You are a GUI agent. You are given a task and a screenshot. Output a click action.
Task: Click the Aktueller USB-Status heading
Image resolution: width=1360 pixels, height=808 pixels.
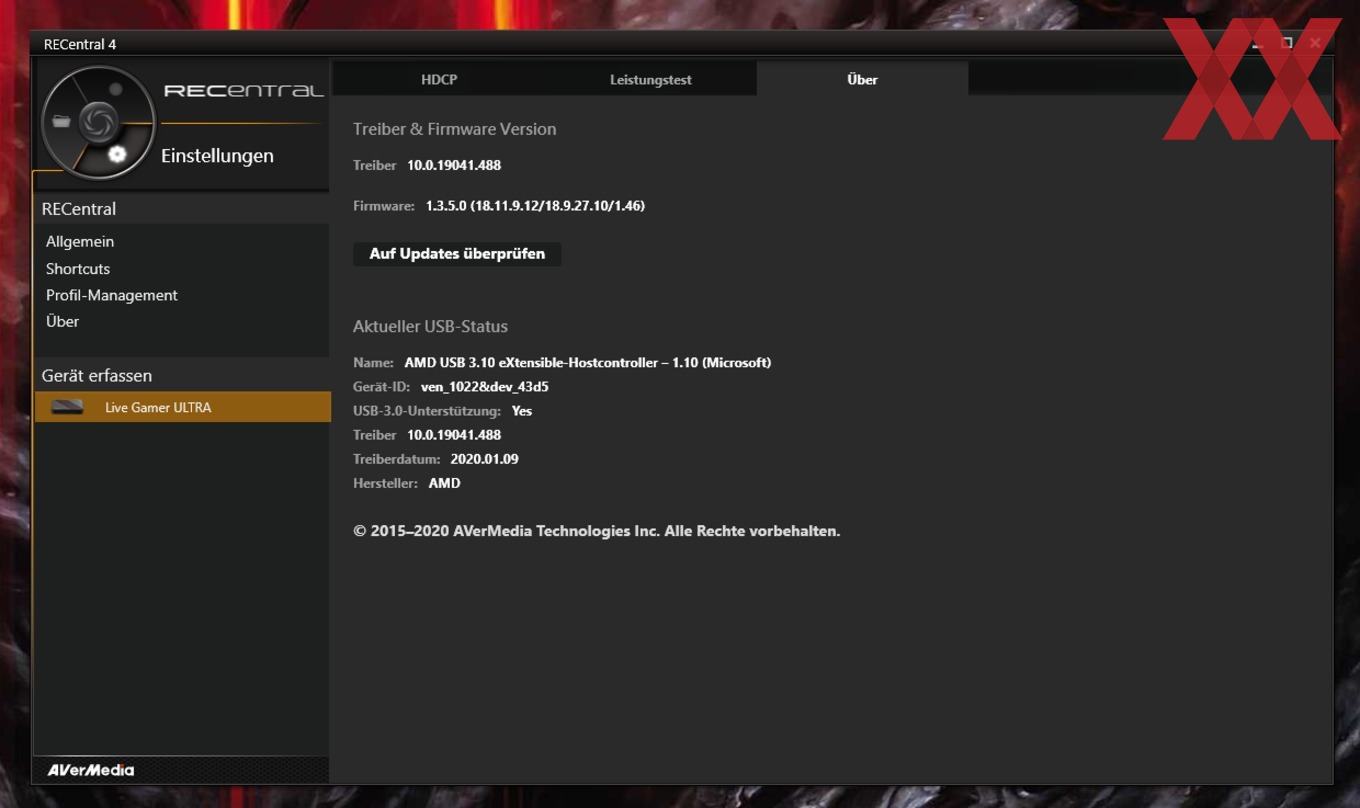(x=430, y=327)
